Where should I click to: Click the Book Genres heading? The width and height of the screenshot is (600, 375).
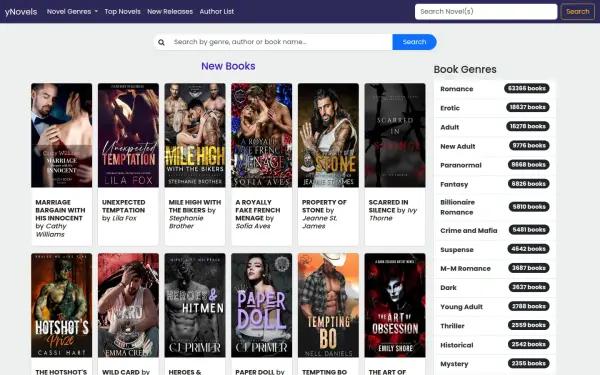tap(465, 70)
